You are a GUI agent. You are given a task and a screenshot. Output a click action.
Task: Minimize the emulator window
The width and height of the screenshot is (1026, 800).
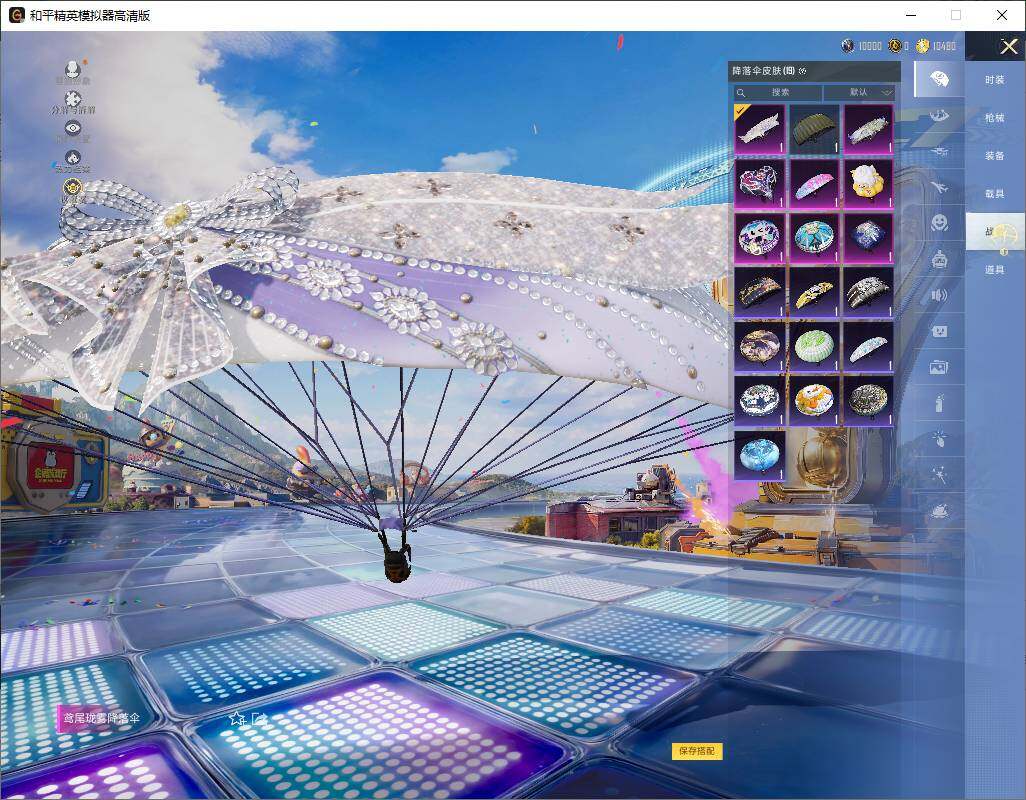911,15
